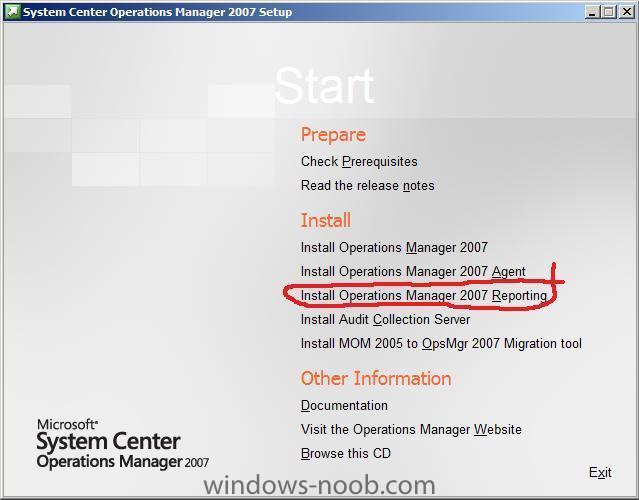The width and height of the screenshot is (639, 500).
Task: Open Read the release notes
Action: click(368, 186)
